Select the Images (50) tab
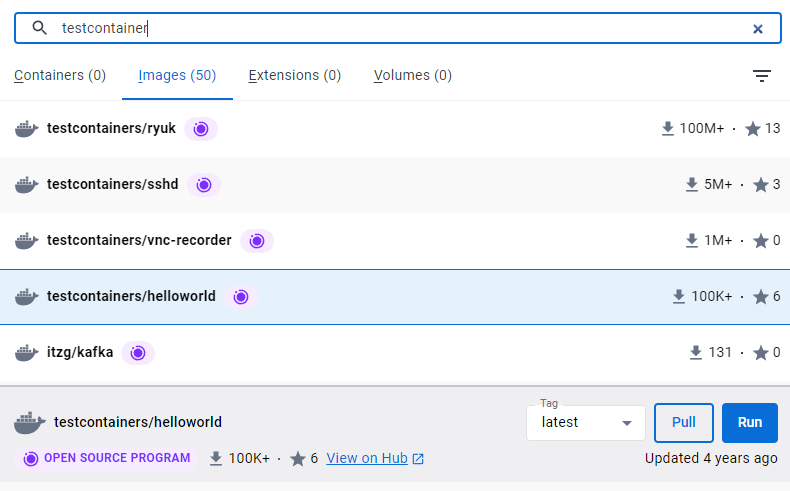The image size is (790, 491). click(x=177, y=75)
